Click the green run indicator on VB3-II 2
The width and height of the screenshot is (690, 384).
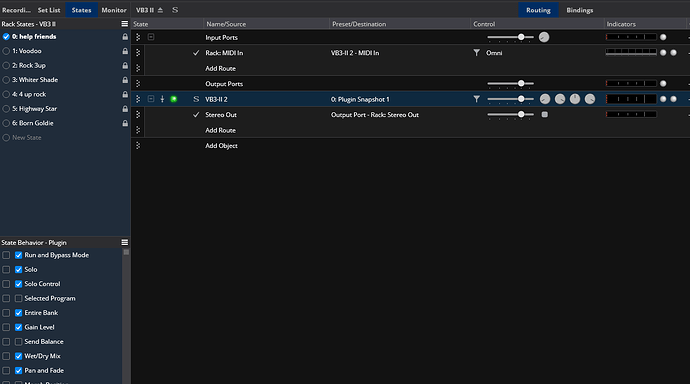tap(174, 99)
